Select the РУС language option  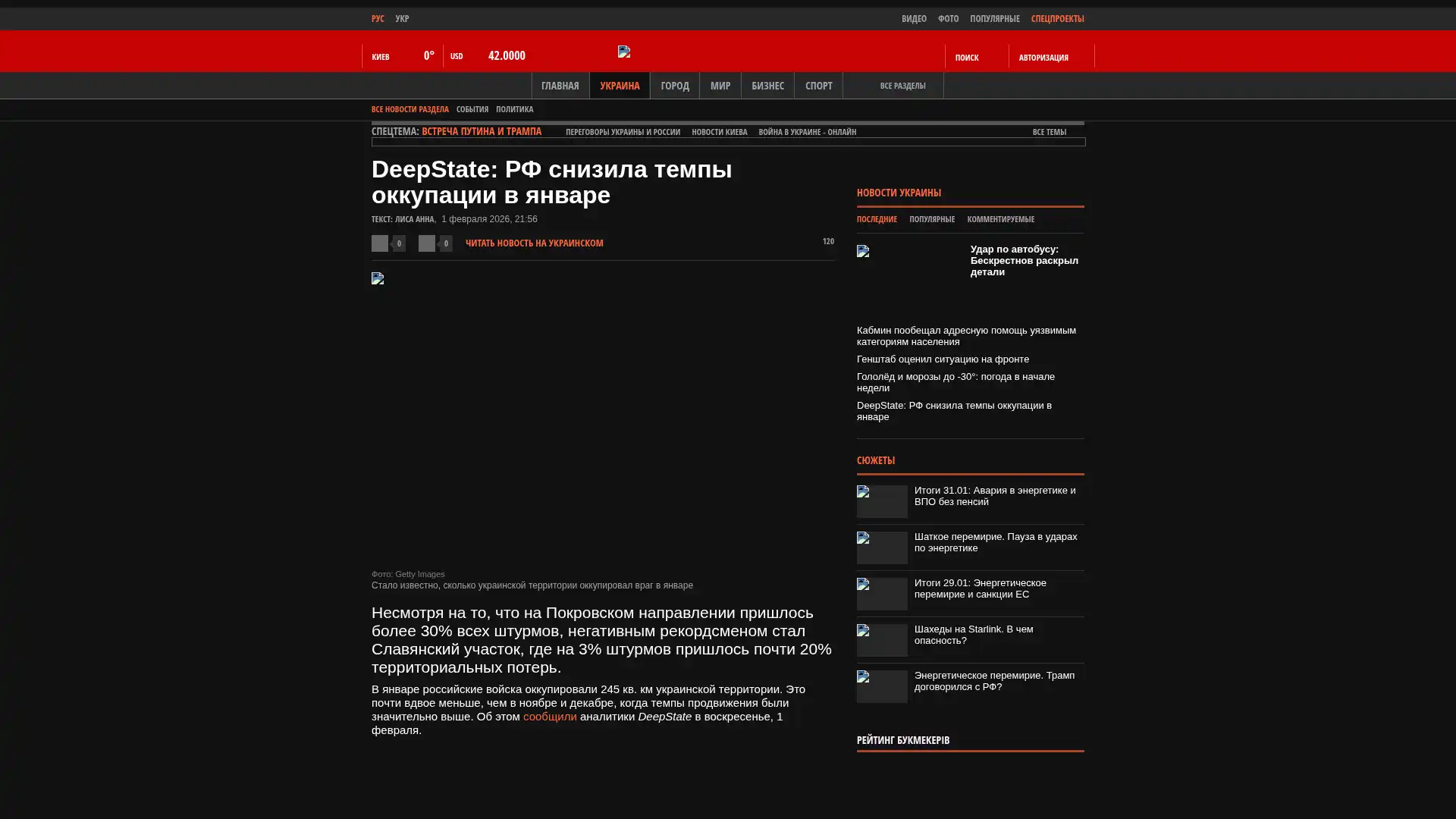[x=378, y=18]
